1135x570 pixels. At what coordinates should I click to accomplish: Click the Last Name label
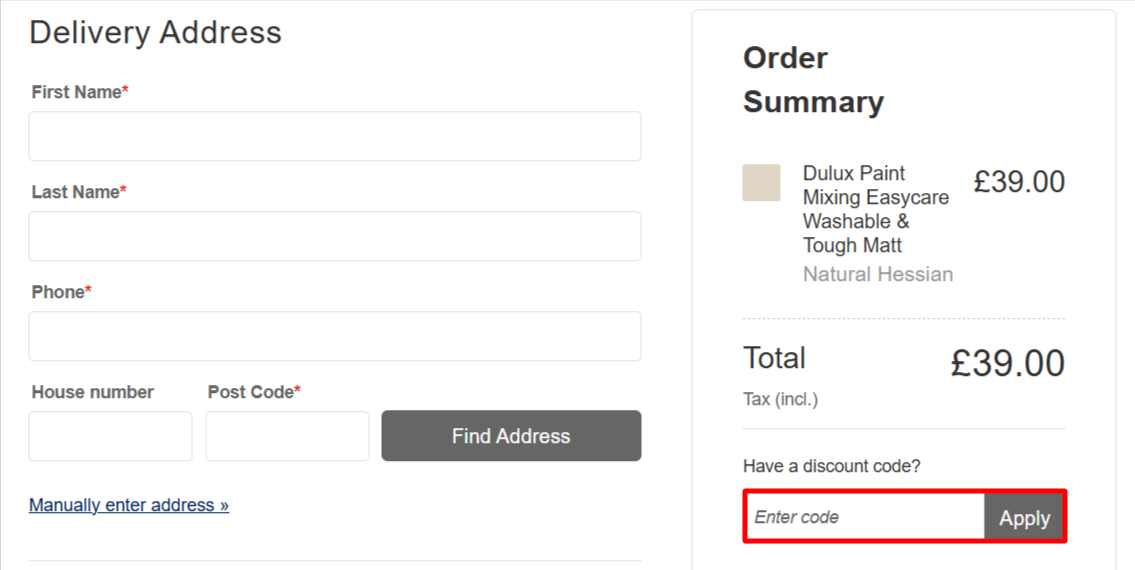point(78,192)
